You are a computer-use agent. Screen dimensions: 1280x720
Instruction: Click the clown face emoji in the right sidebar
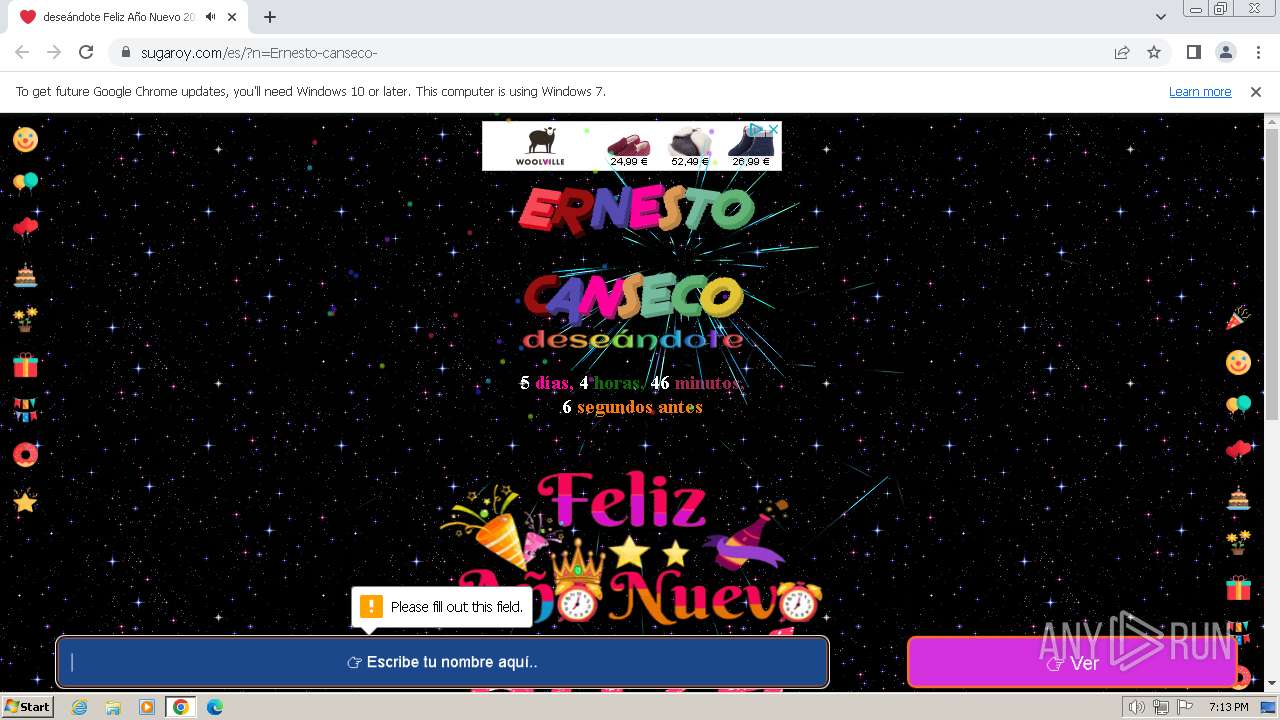point(1238,362)
